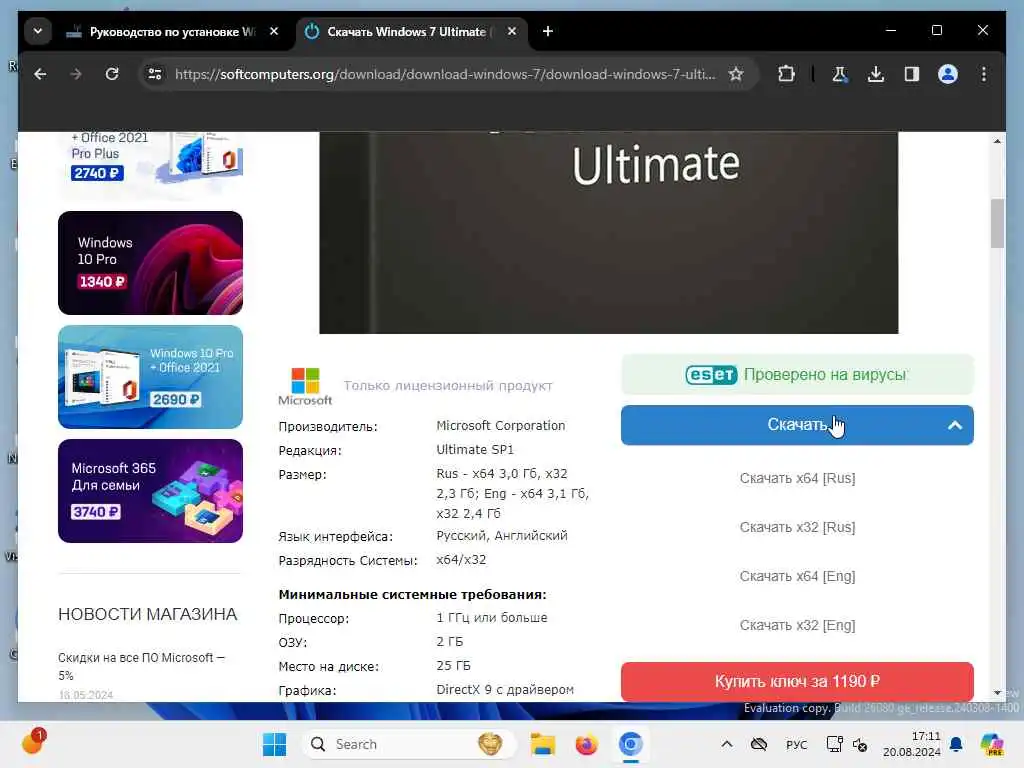Image resolution: width=1024 pixels, height=768 pixels.
Task: Click the forward navigation arrow
Action: 76,74
